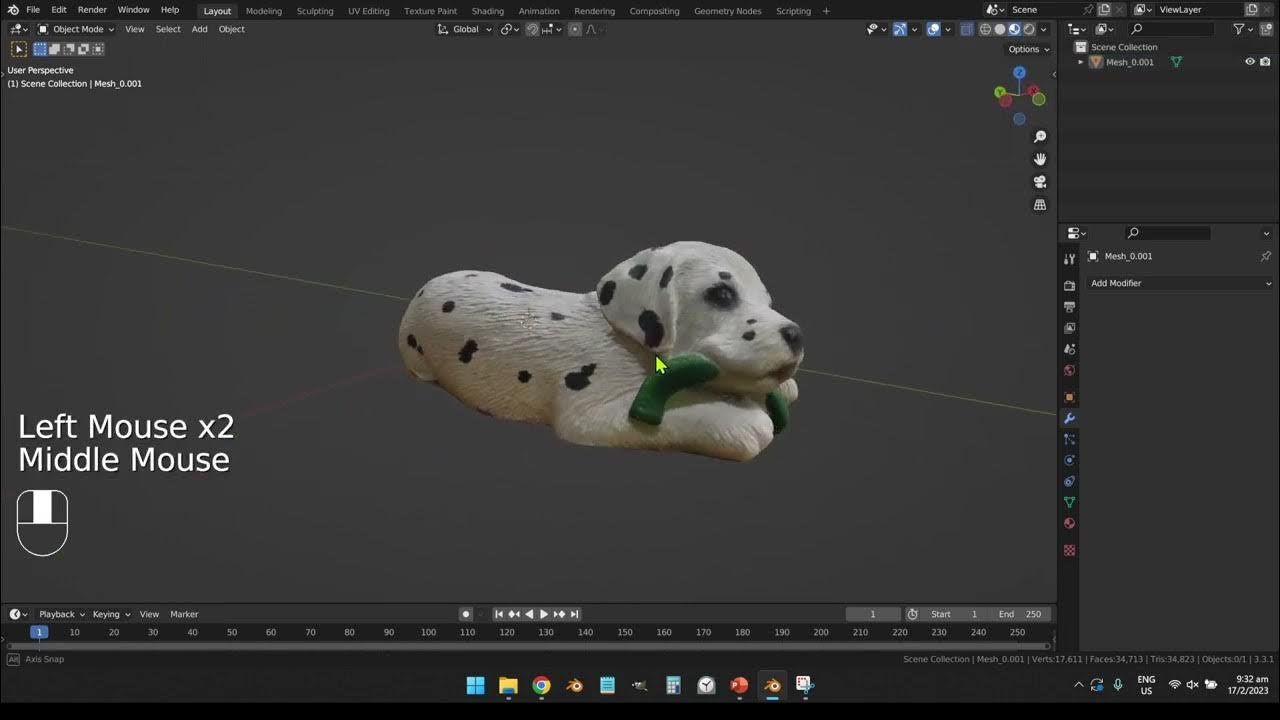Switch perspective/orthographic grid gizmo

pos(1040,205)
